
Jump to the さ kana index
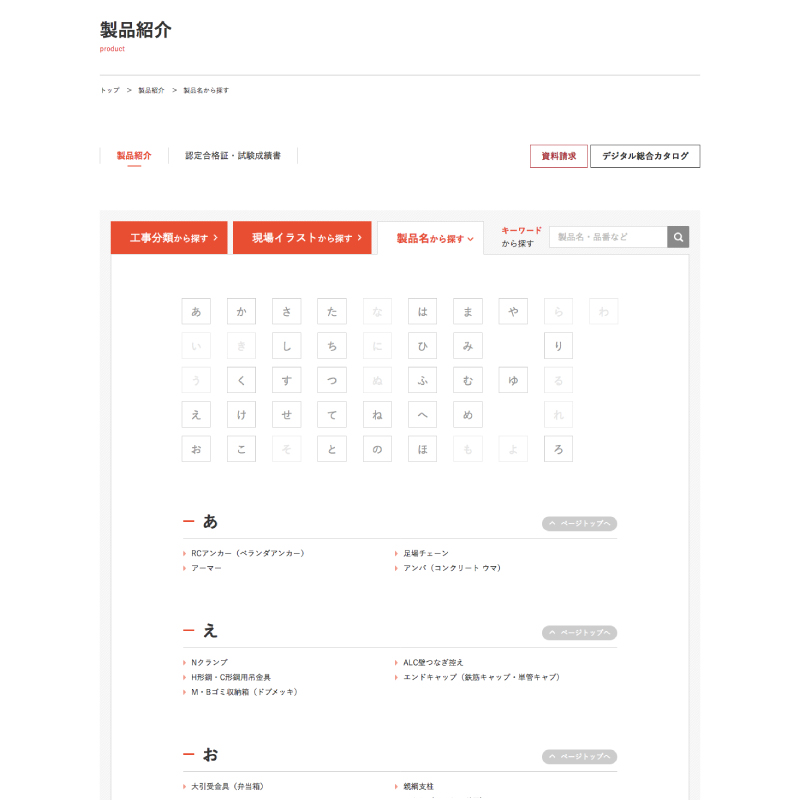click(287, 311)
